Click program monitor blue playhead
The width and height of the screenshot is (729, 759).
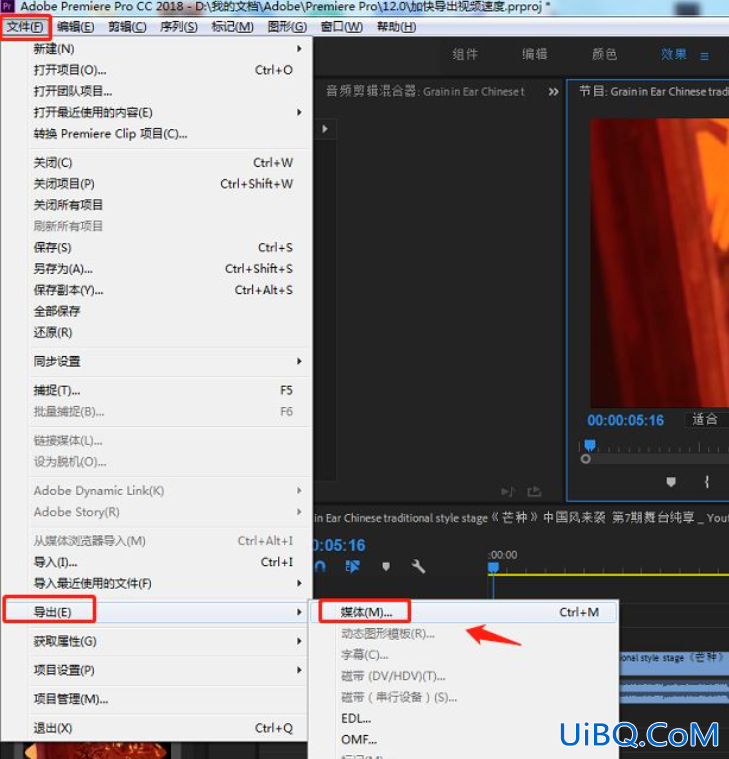click(x=590, y=445)
